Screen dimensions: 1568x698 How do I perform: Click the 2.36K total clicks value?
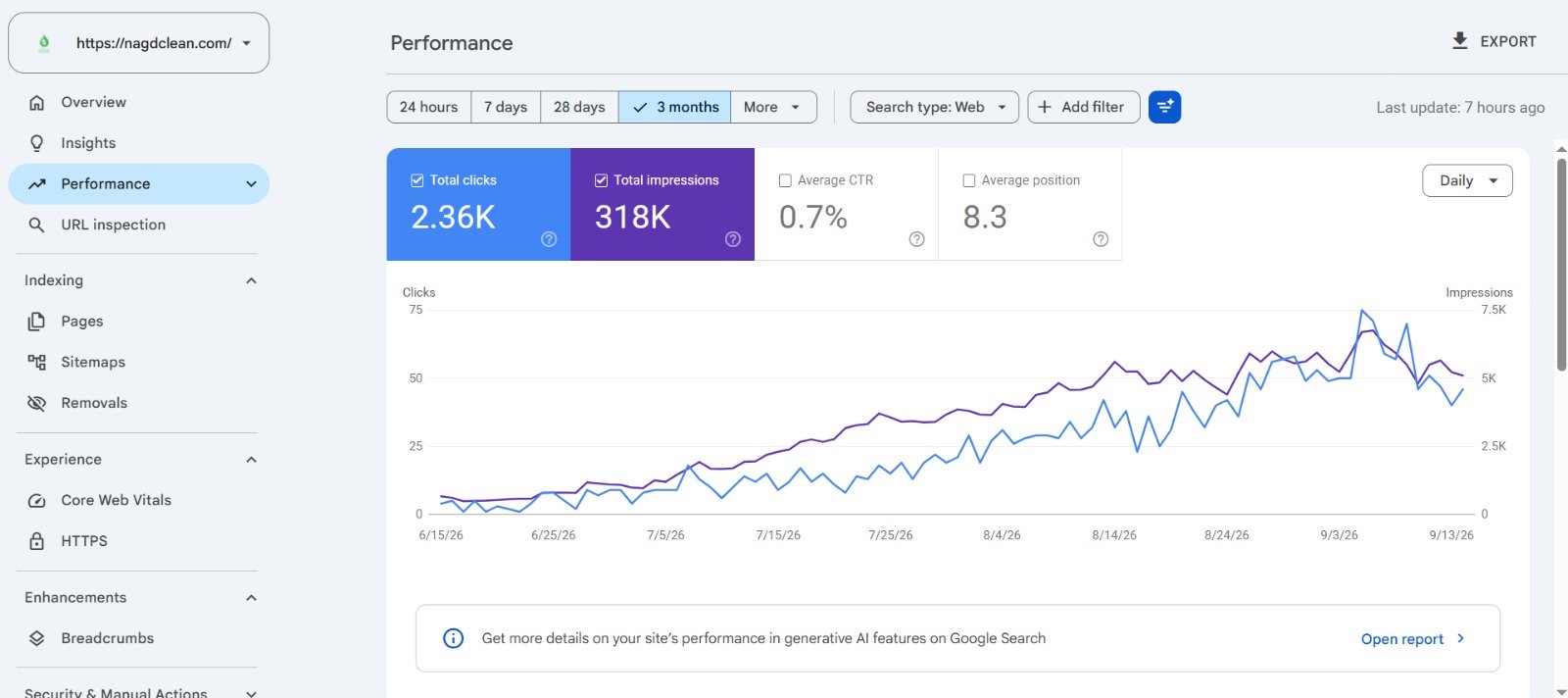coord(453,217)
